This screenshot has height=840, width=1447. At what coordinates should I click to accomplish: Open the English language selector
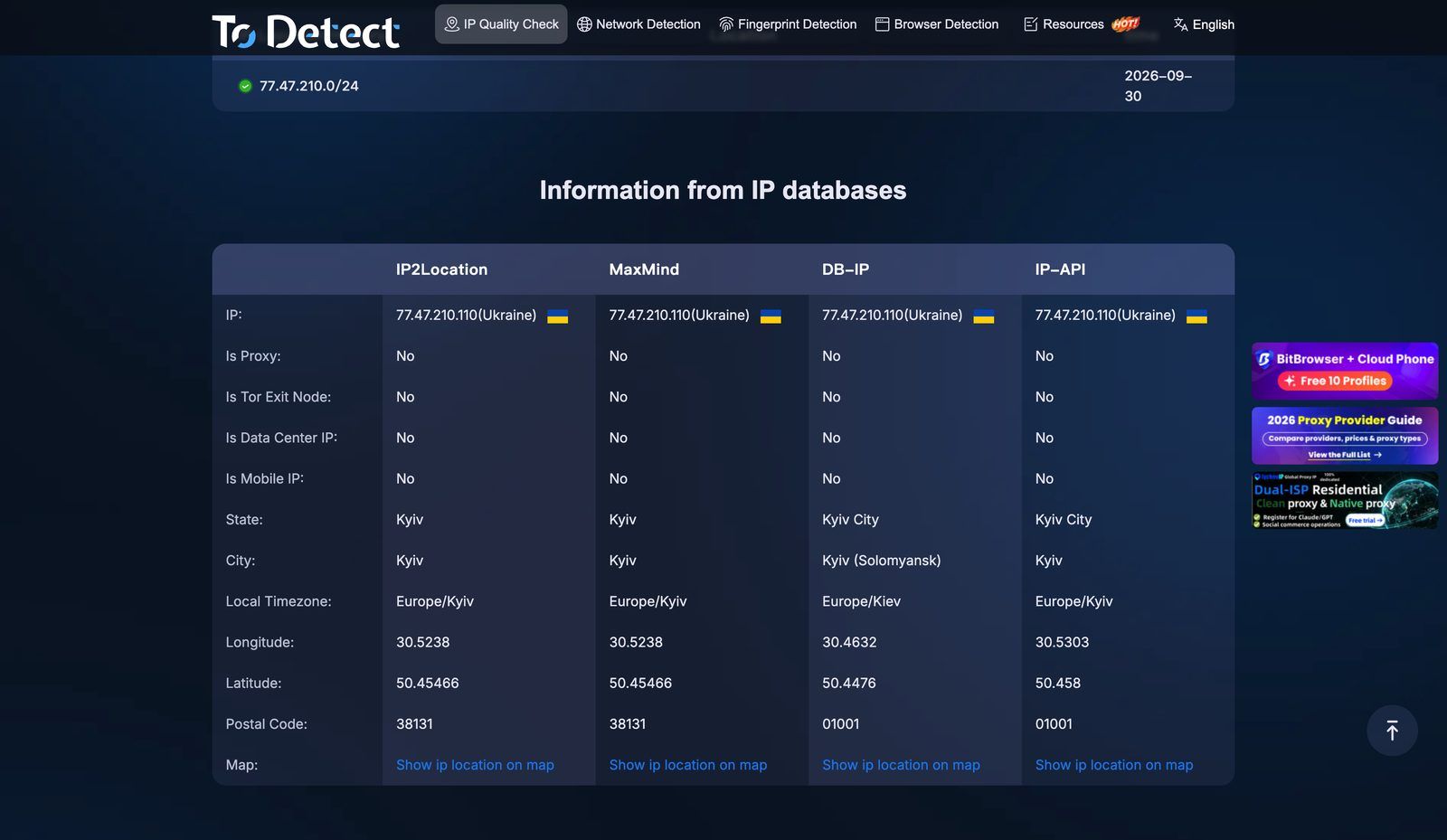click(x=1204, y=24)
